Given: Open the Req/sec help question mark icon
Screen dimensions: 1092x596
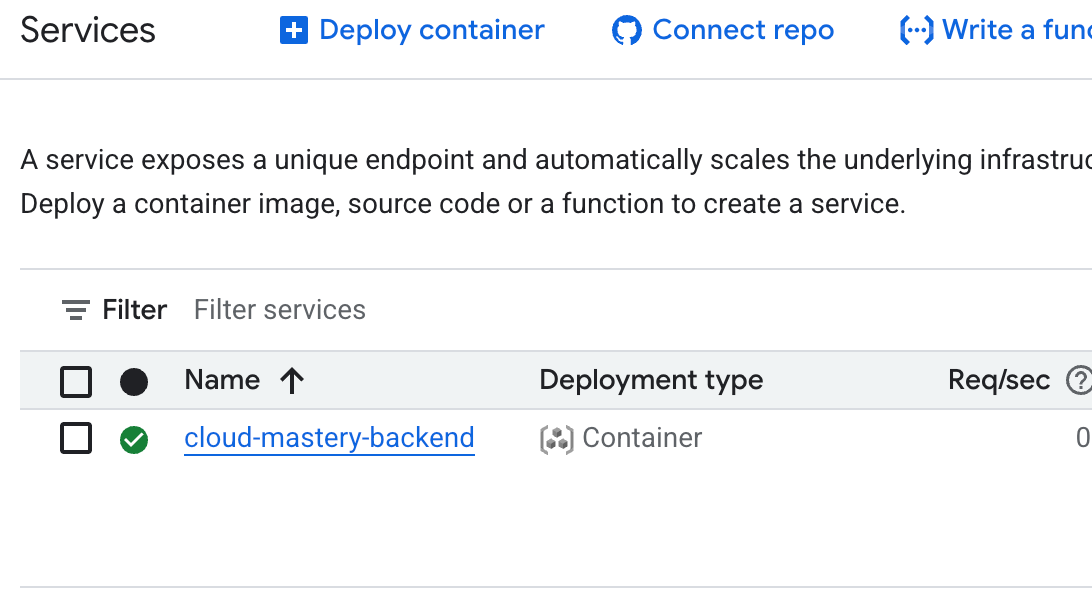Looking at the screenshot, I should point(1078,380).
